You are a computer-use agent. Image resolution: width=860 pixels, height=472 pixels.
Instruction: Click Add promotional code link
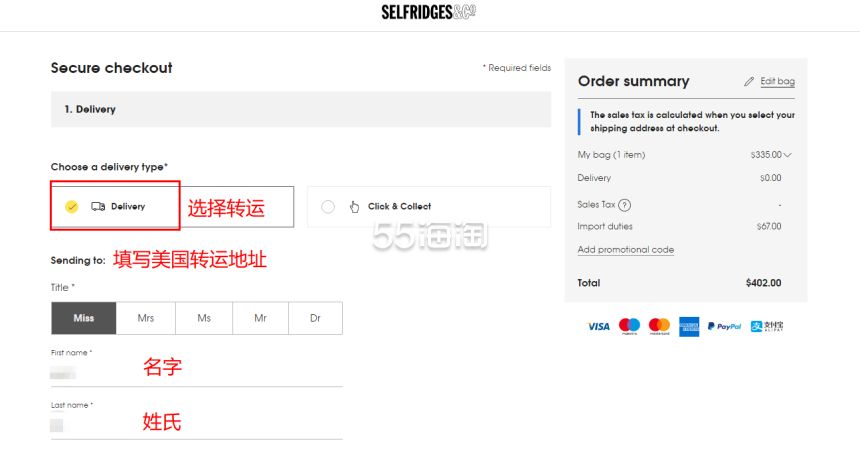point(626,249)
